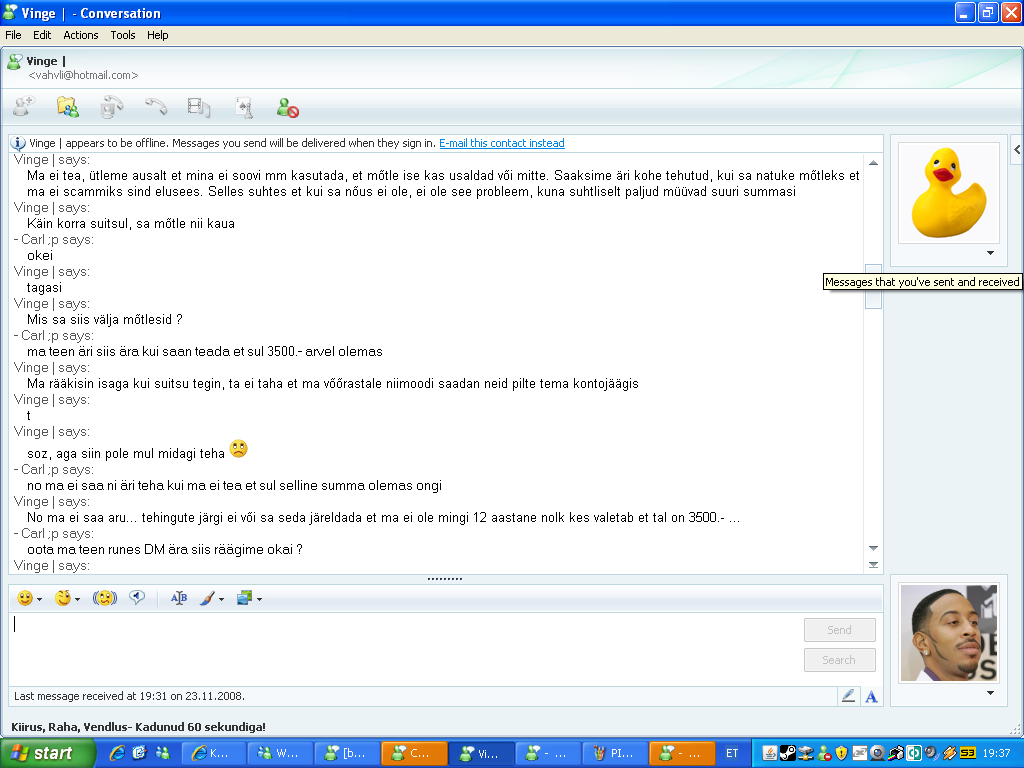
Task: Open the activities film and music icon
Action: (x=200, y=107)
